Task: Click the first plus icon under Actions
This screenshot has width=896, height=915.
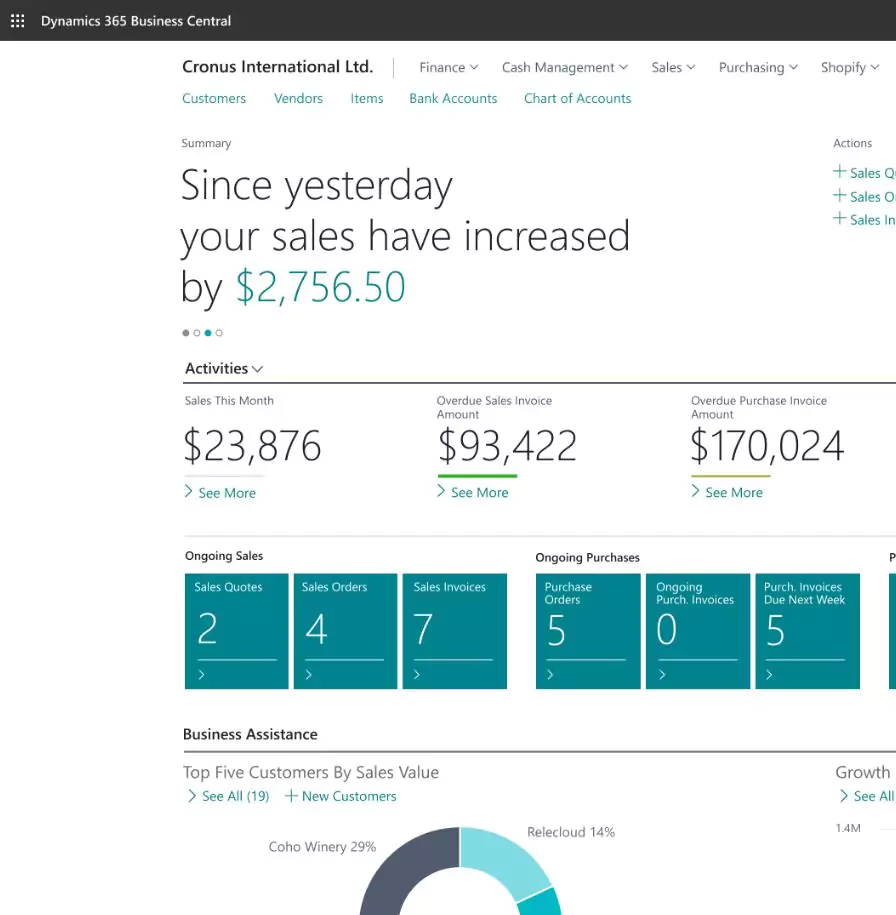Action: coord(840,172)
